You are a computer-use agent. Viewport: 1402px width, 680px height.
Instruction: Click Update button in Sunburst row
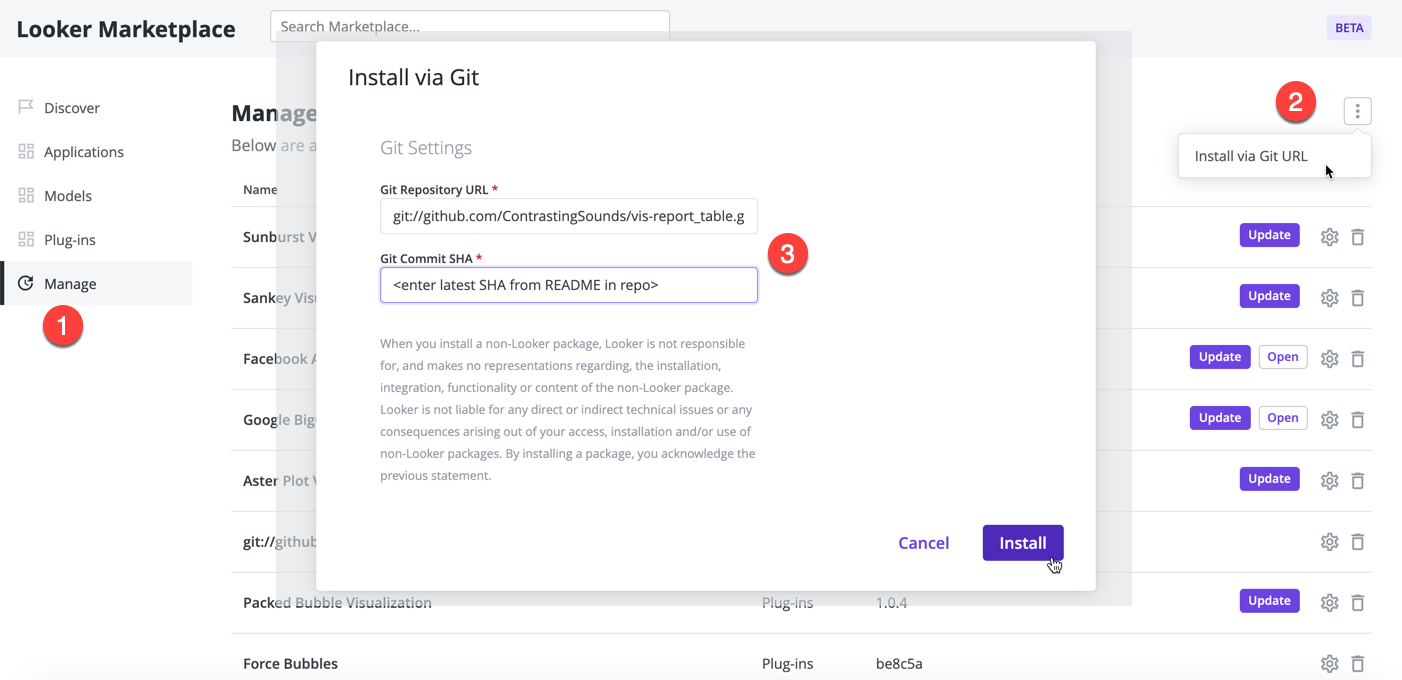tap(1270, 235)
